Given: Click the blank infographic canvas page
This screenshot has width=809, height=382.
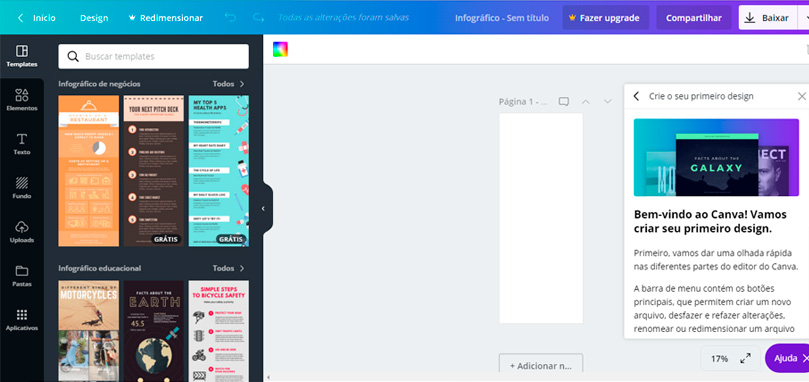Looking at the screenshot, I should pos(541,218).
